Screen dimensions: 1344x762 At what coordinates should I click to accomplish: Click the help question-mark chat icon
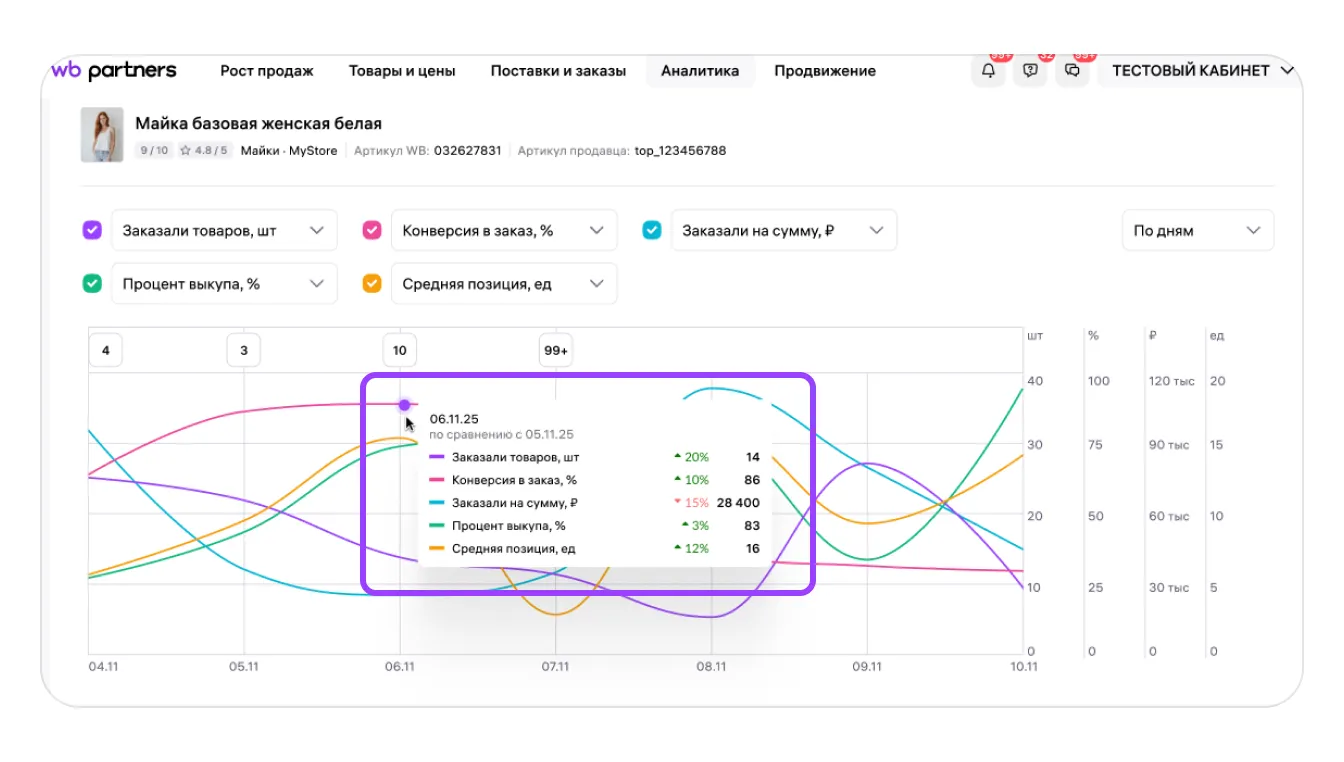(1030, 71)
